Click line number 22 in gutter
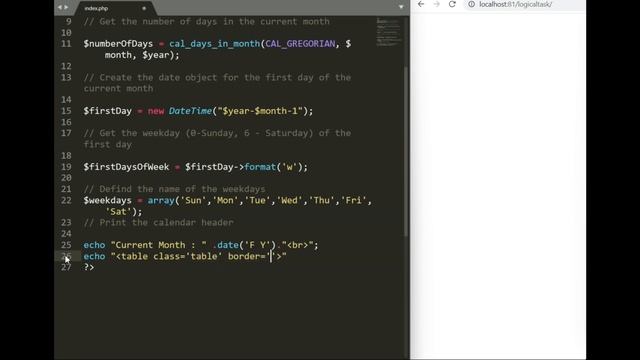This screenshot has width=640, height=360. tap(66, 200)
